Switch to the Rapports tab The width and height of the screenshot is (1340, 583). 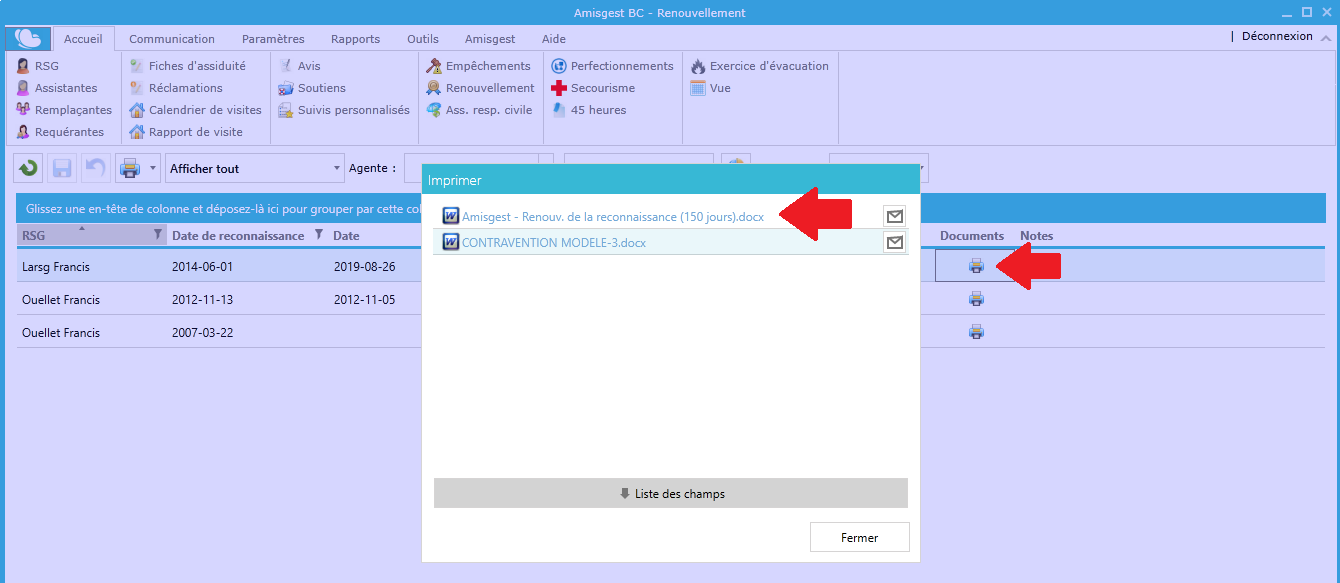click(x=355, y=39)
